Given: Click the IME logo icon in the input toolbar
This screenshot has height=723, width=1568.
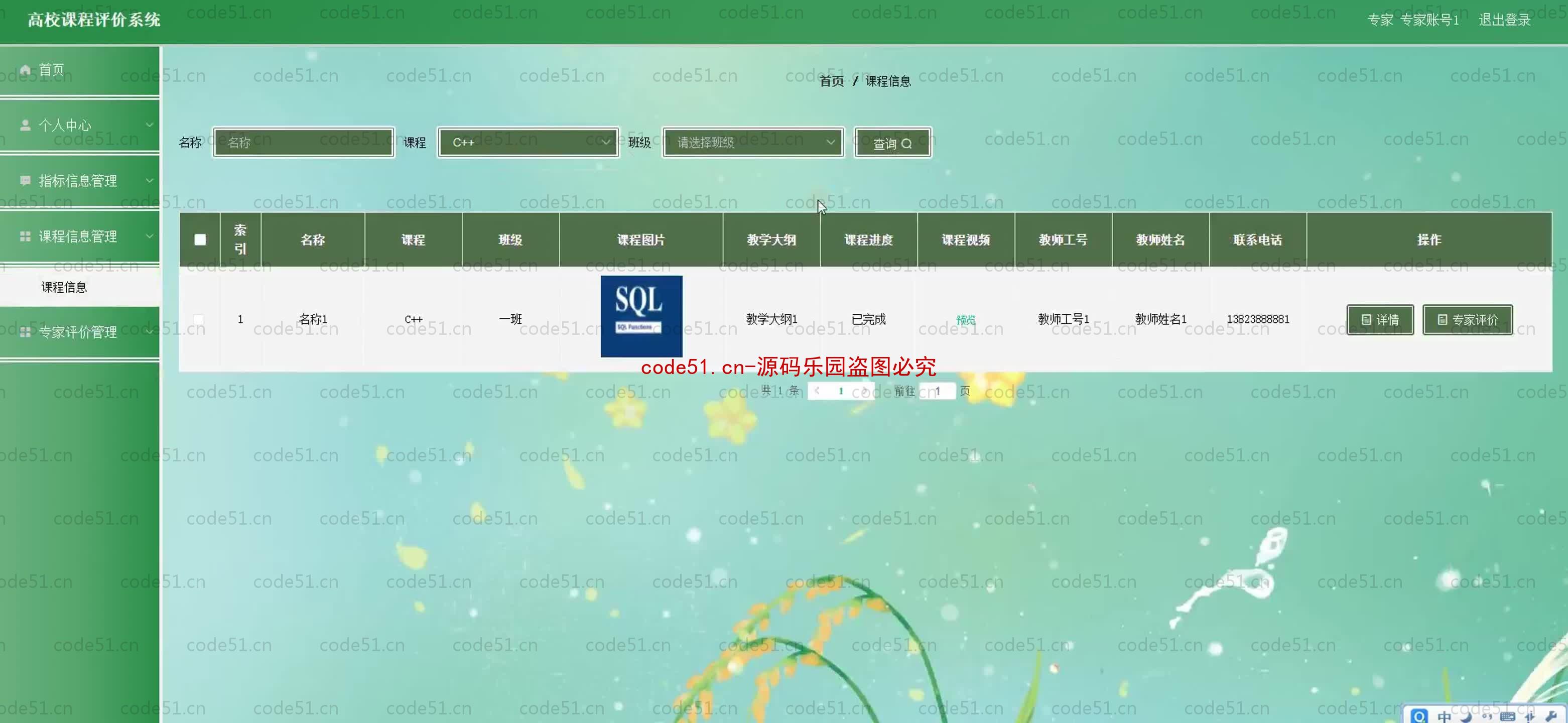Looking at the screenshot, I should coord(1419,716).
